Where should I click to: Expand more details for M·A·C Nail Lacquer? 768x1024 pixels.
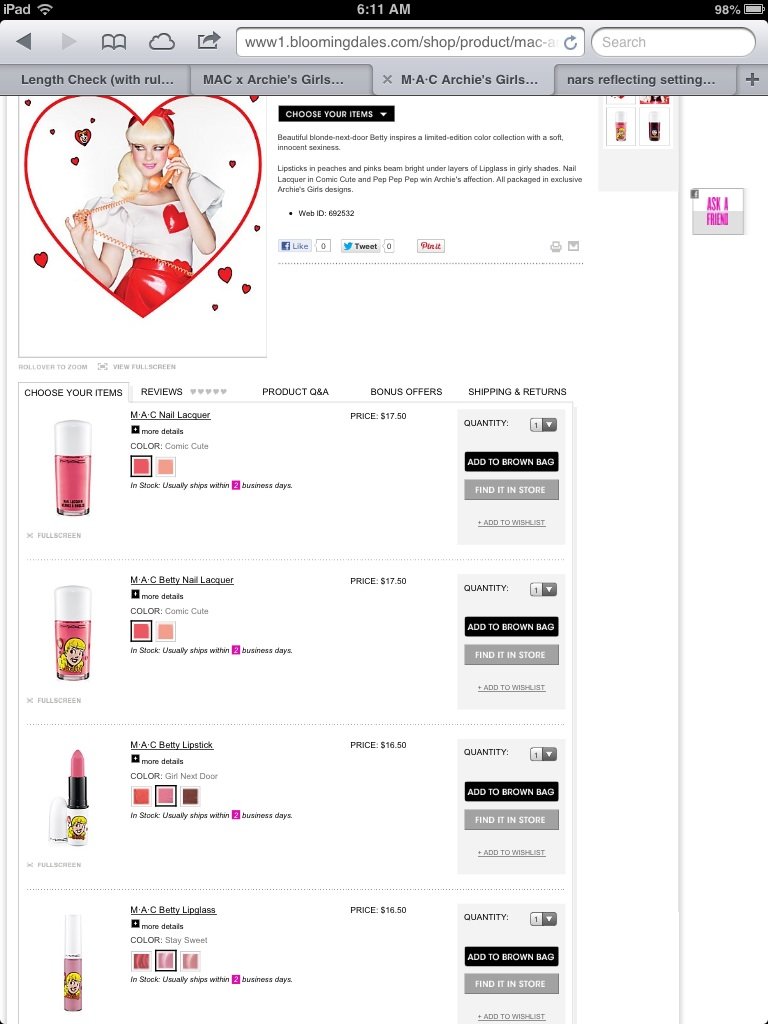[157, 431]
